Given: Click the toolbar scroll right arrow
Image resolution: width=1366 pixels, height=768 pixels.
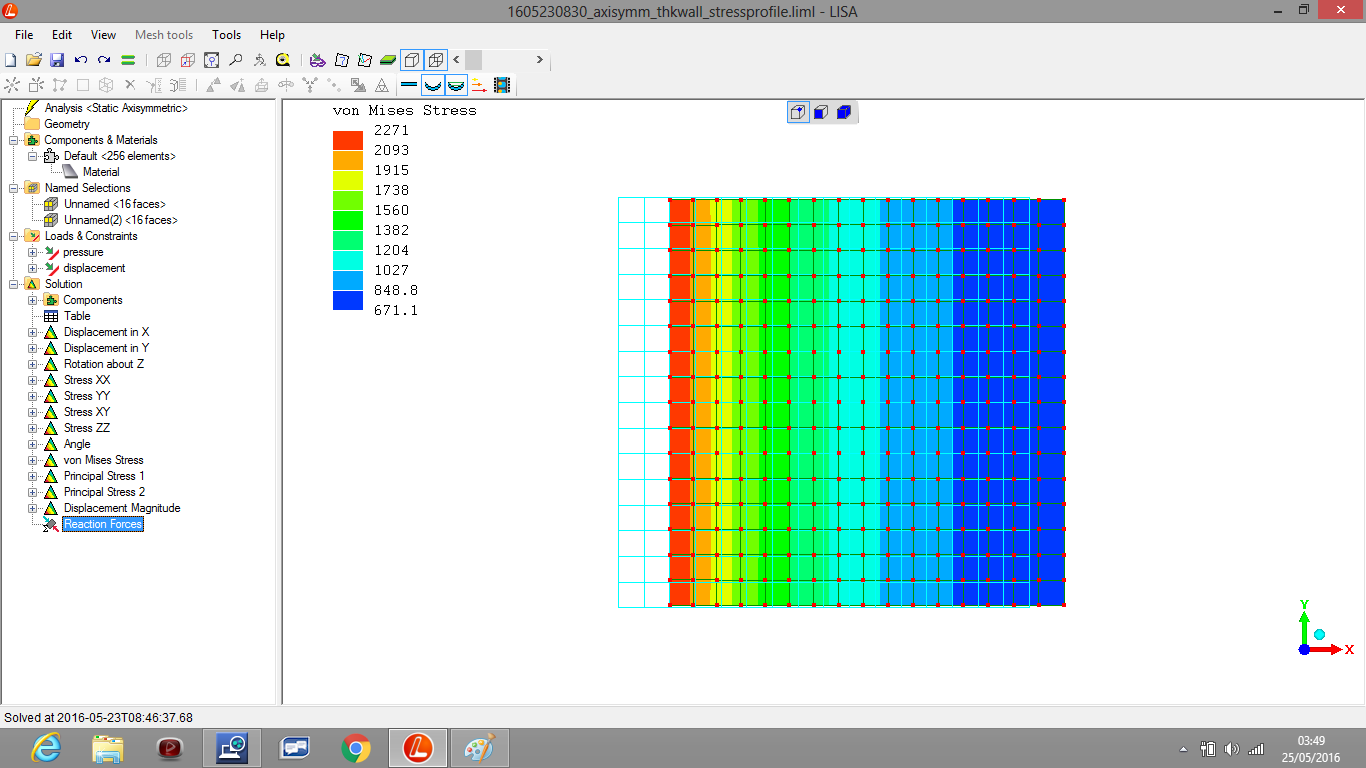Looking at the screenshot, I should [539, 60].
